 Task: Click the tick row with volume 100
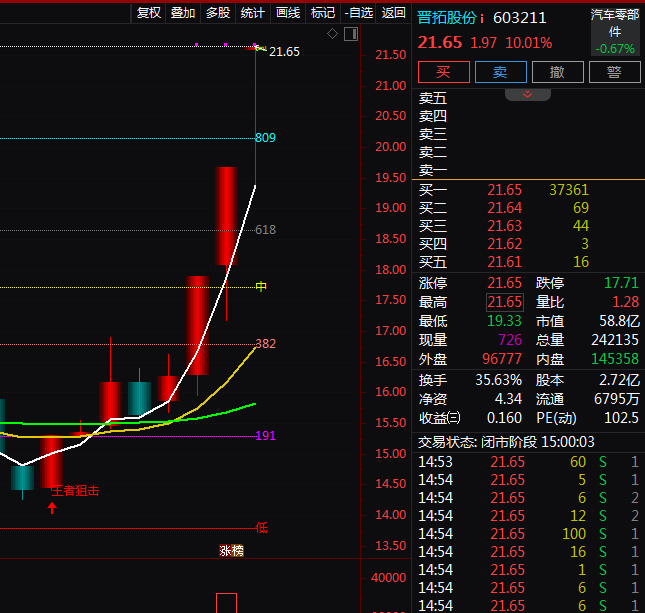(528, 534)
